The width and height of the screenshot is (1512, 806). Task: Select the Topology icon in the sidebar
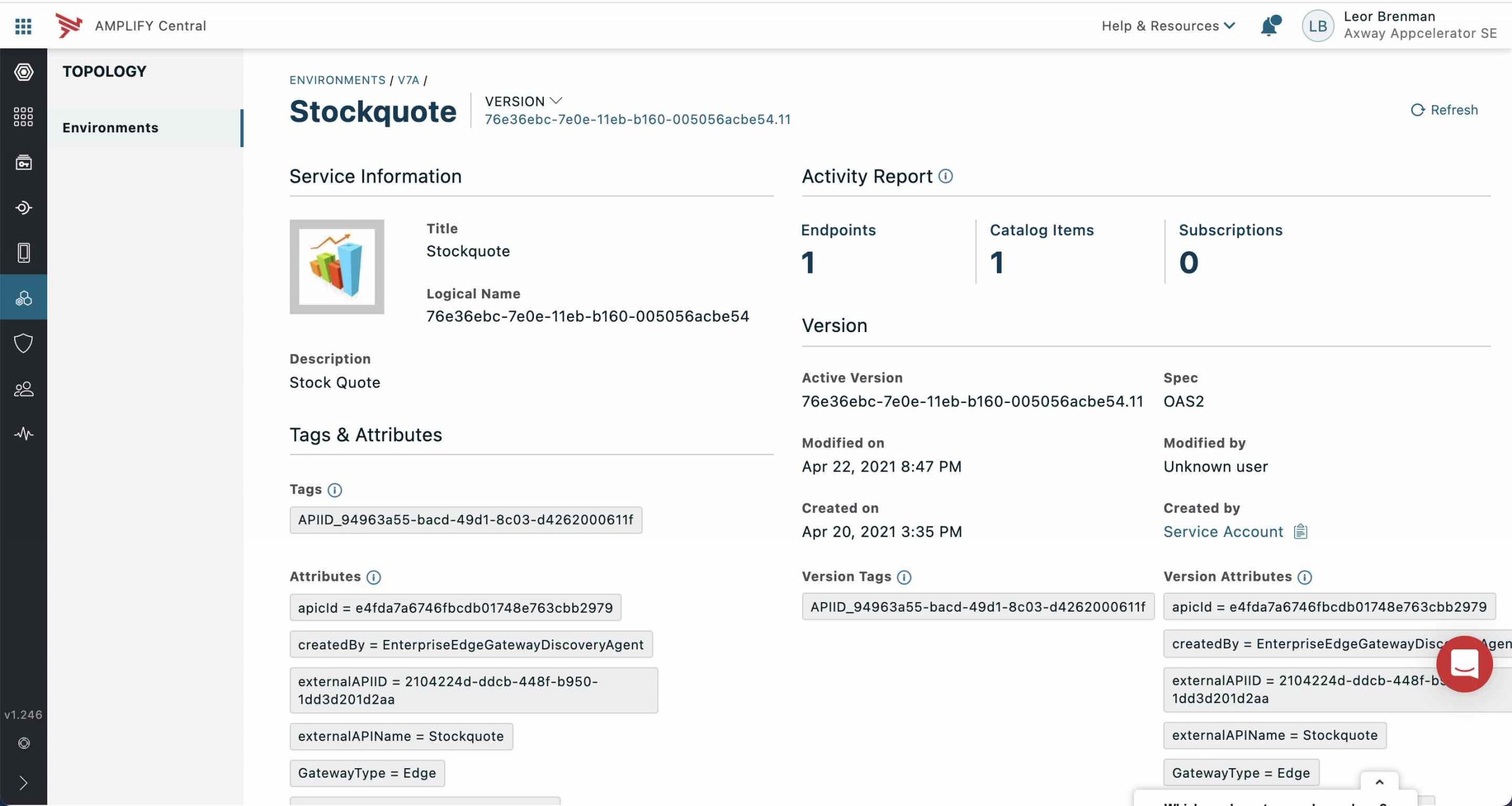(x=24, y=298)
